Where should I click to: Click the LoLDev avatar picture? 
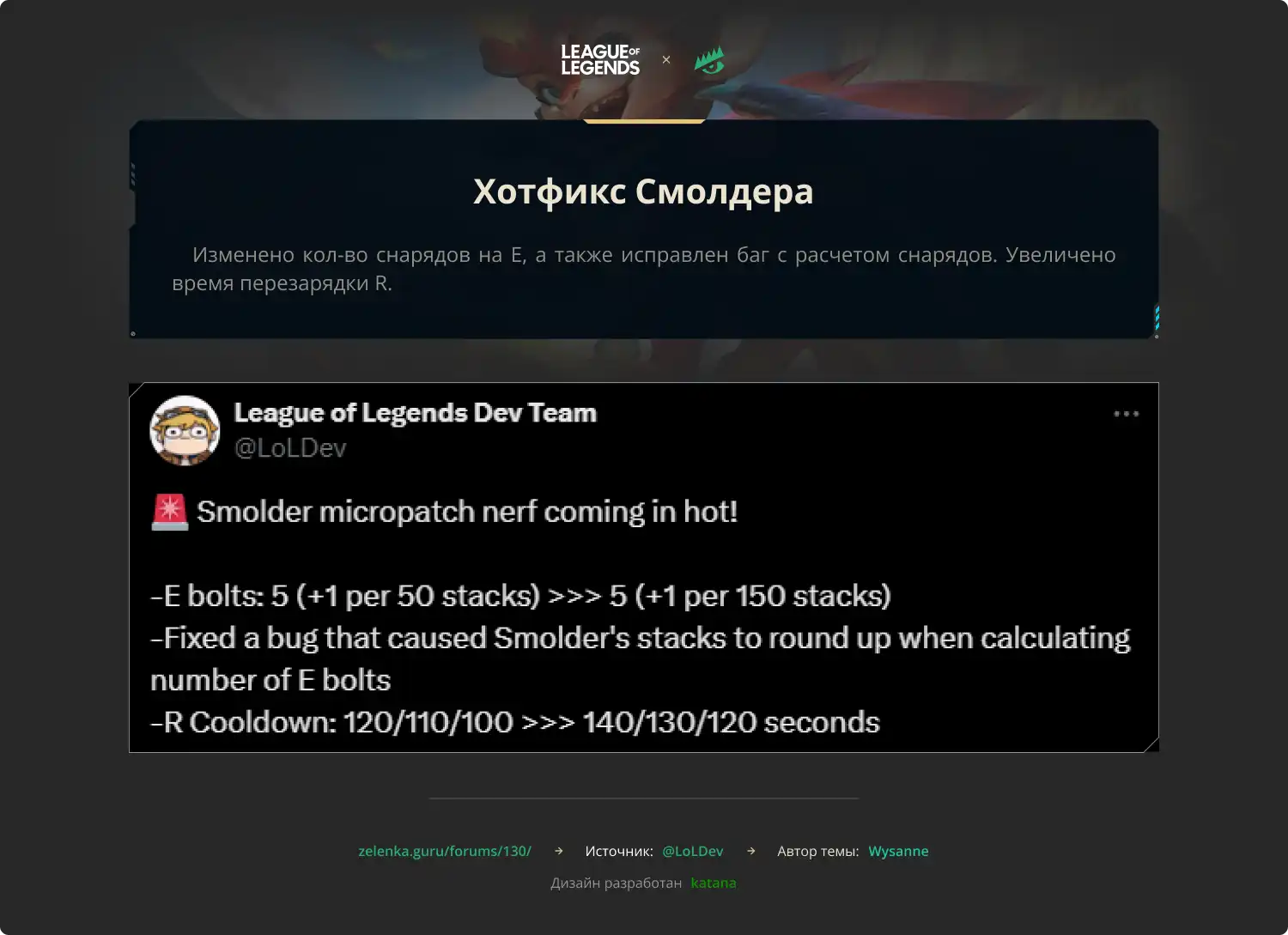coord(185,430)
